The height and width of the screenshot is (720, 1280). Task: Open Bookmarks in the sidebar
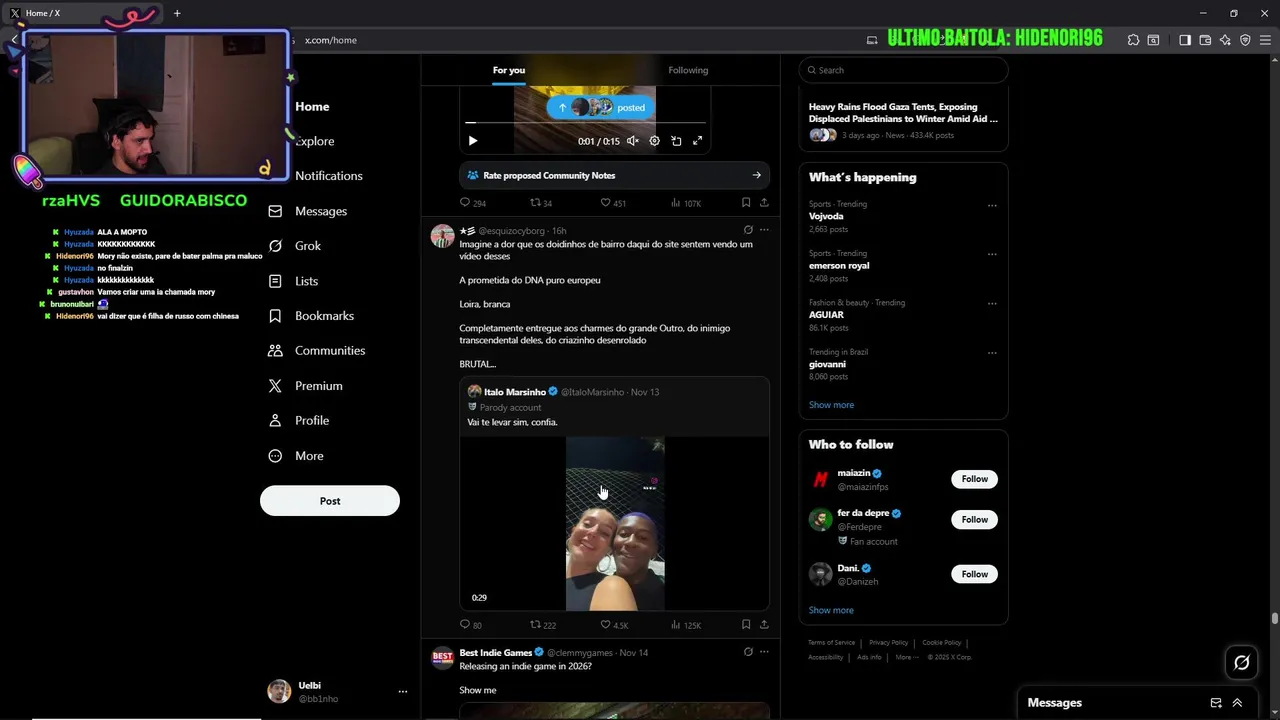(312, 316)
